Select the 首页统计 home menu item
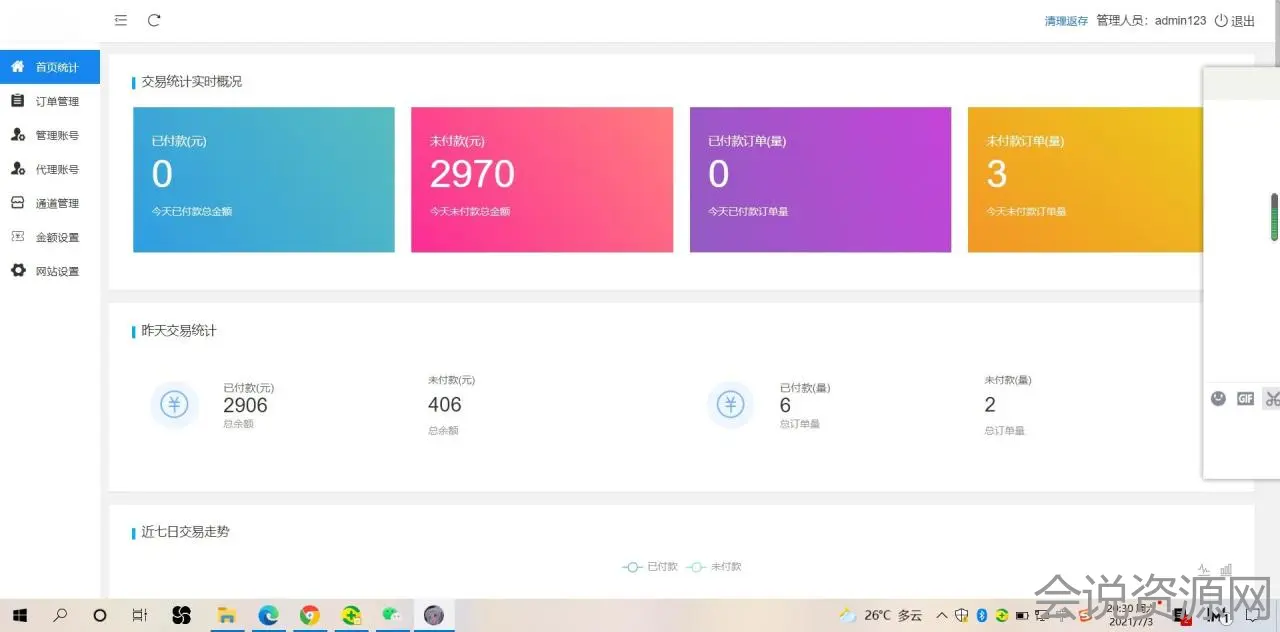1280x632 pixels. point(56,67)
